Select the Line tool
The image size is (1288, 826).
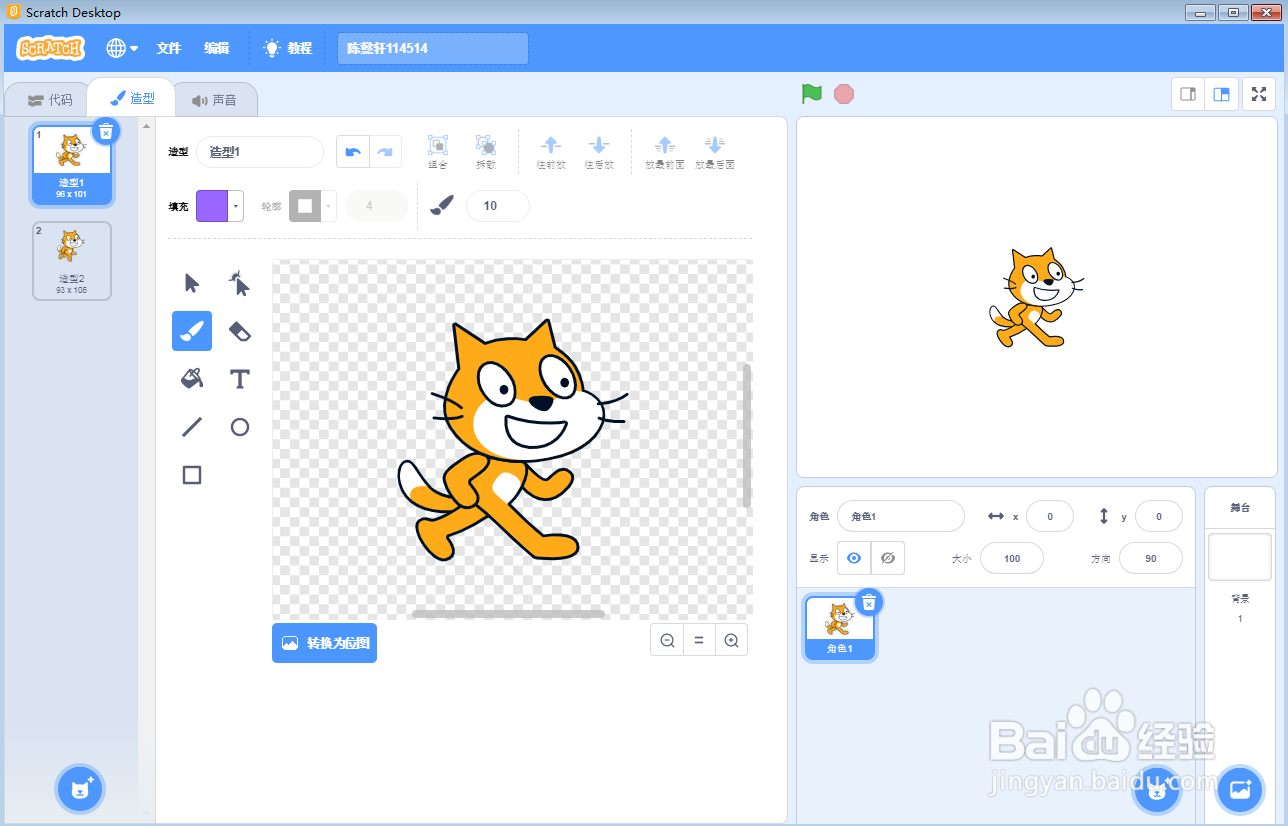[192, 427]
